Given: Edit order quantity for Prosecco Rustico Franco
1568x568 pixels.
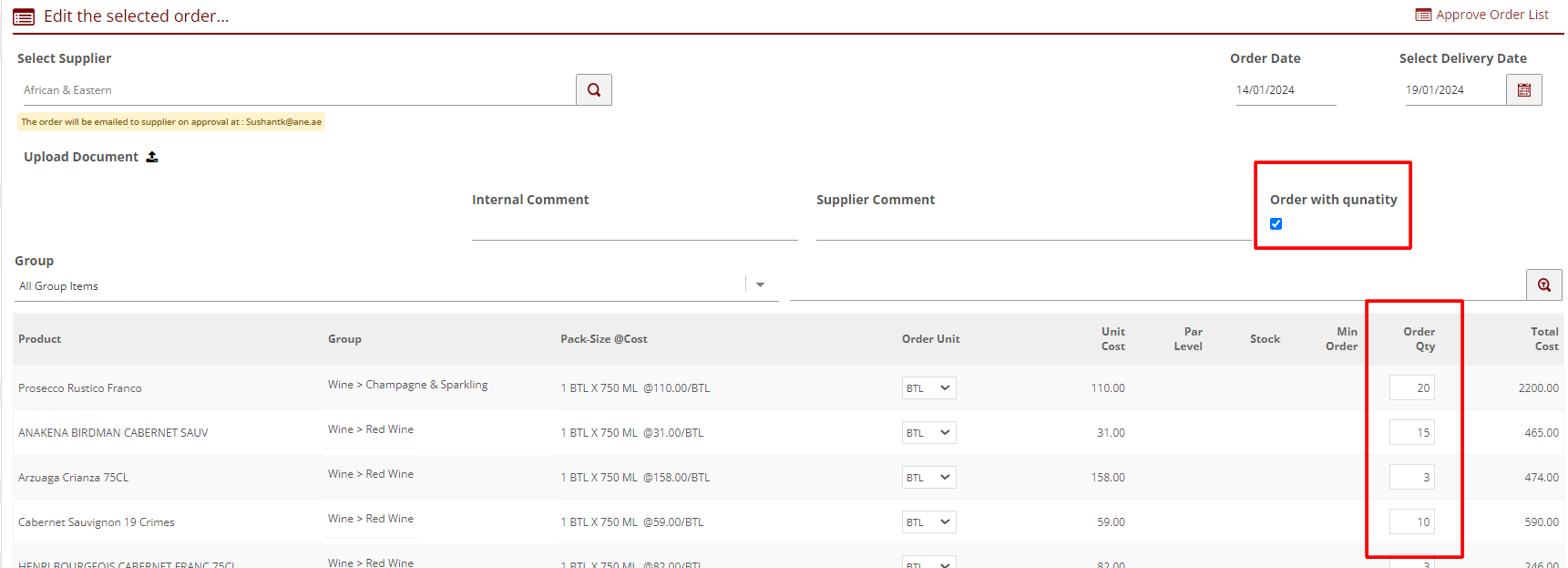Looking at the screenshot, I should point(1411,388).
